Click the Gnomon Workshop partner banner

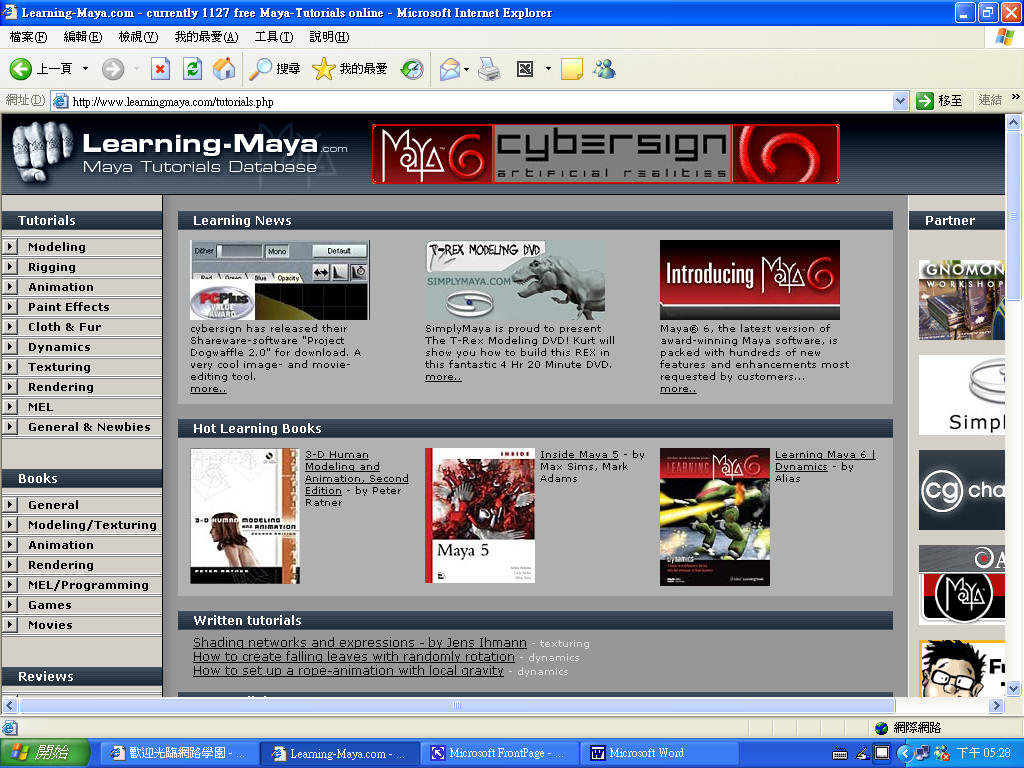coord(961,300)
